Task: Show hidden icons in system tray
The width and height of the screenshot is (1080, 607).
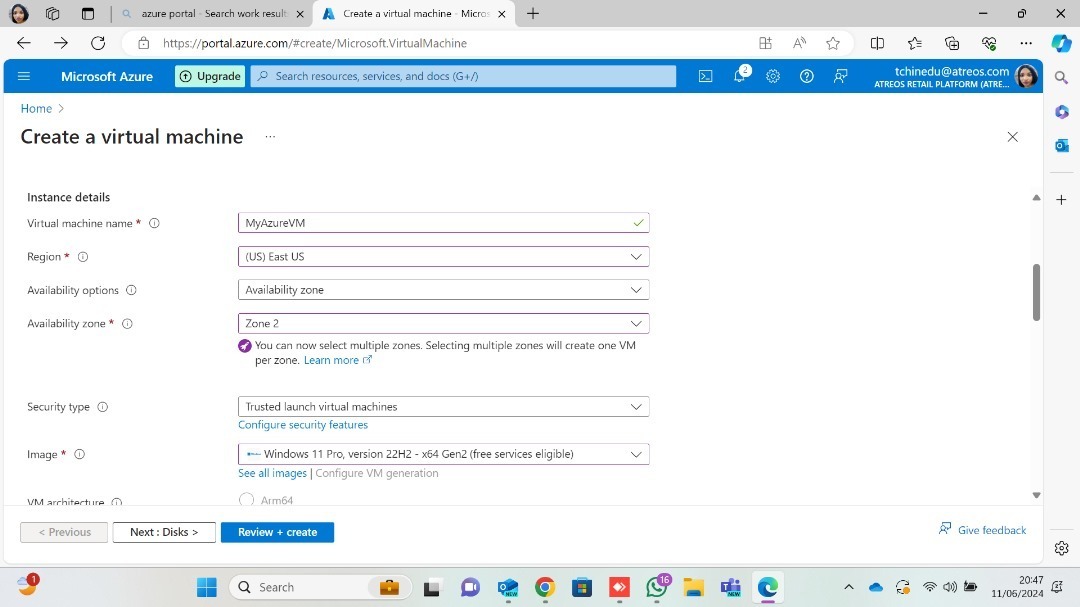Action: tap(849, 587)
